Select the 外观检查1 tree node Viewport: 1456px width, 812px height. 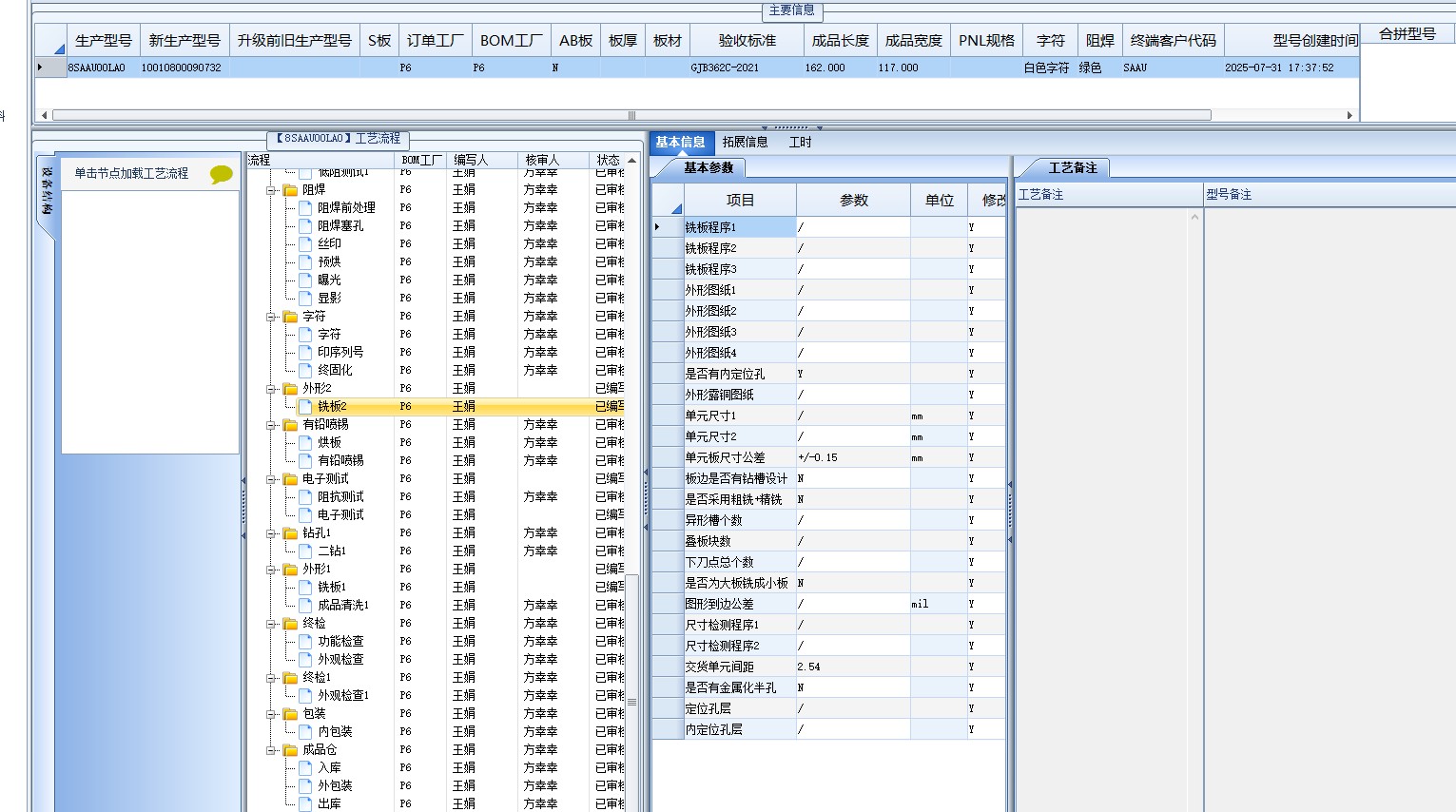[x=343, y=696]
